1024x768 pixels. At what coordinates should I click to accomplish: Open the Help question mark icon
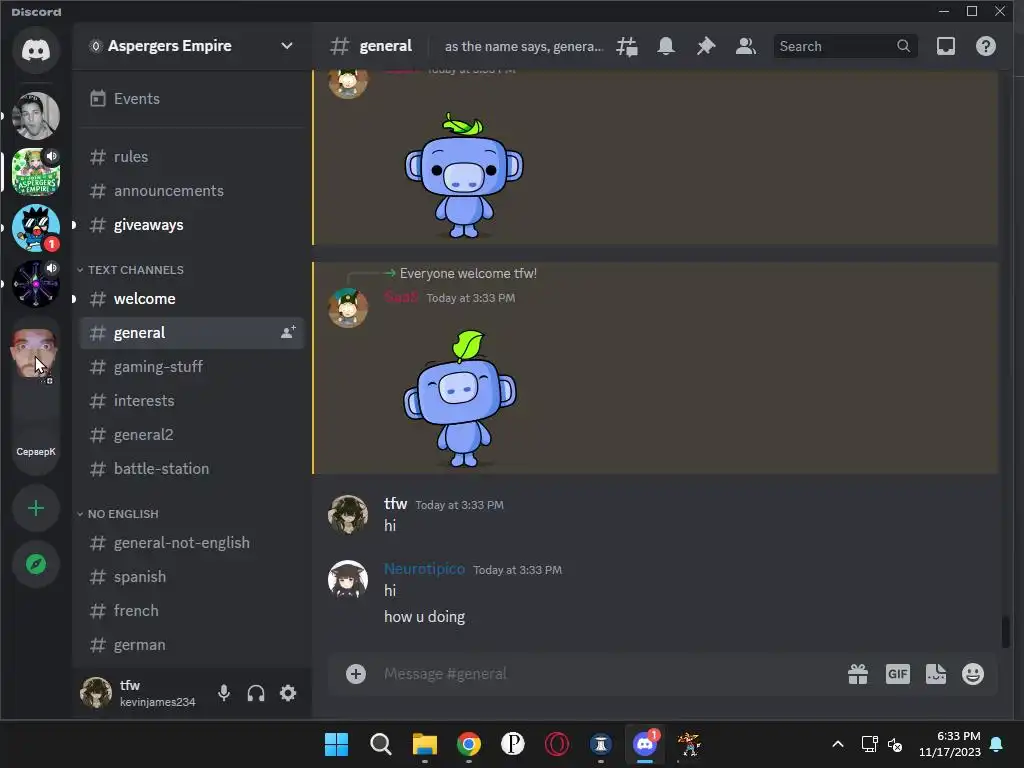tap(985, 46)
